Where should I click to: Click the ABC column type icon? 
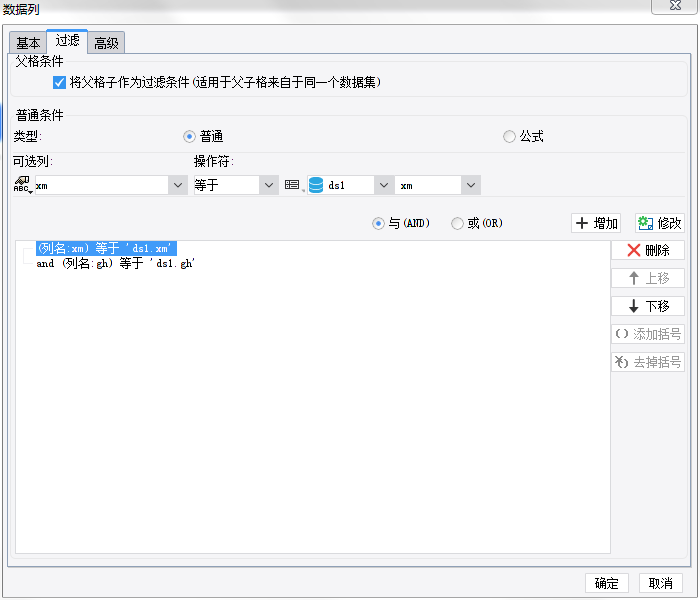click(22, 185)
